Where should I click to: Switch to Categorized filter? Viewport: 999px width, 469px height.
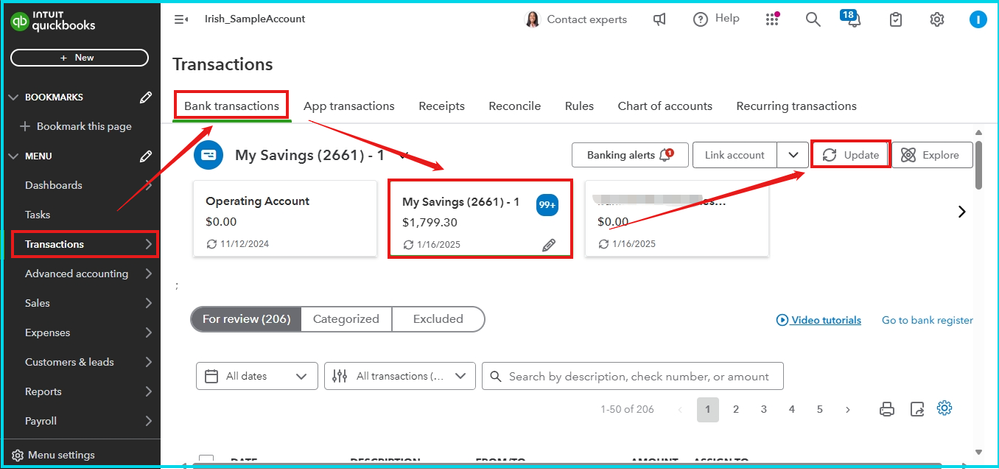(346, 319)
